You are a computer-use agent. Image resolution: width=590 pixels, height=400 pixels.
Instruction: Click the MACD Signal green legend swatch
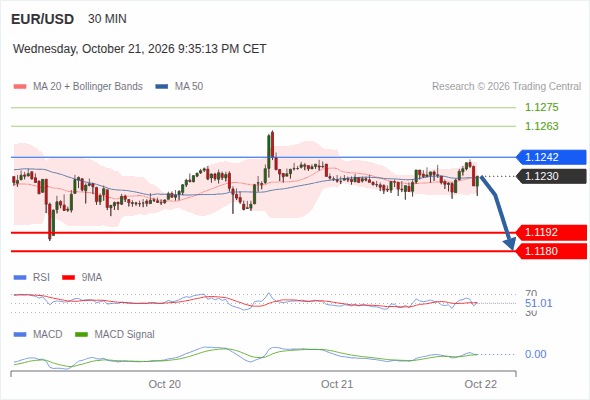(81, 335)
